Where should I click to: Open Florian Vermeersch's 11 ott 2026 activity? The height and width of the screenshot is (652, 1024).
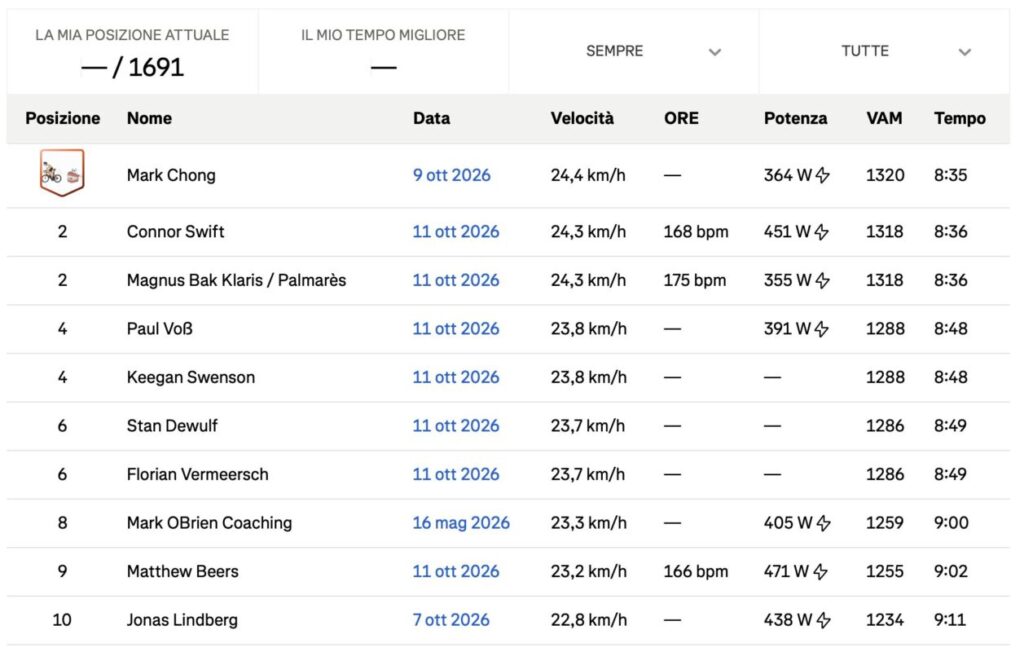[x=456, y=474]
